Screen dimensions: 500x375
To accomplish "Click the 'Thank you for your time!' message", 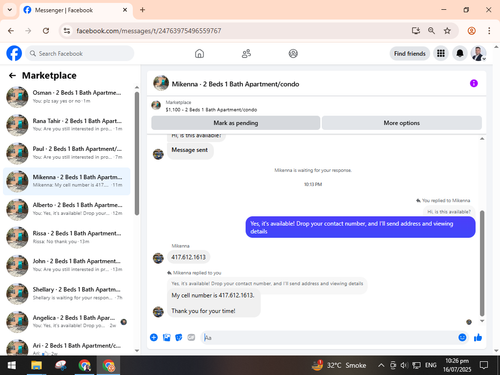I will click(203, 311).
